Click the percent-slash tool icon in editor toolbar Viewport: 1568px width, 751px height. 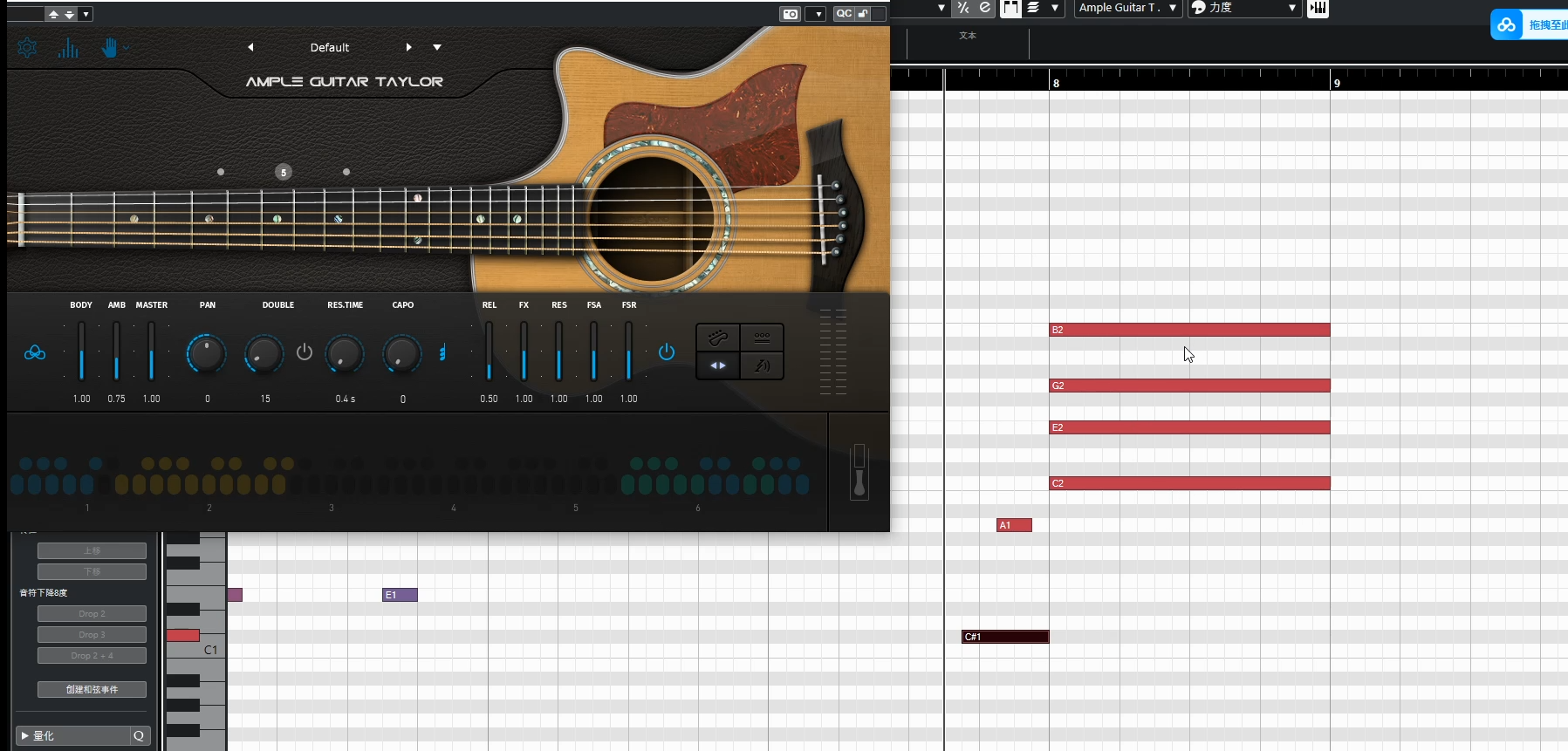click(963, 8)
